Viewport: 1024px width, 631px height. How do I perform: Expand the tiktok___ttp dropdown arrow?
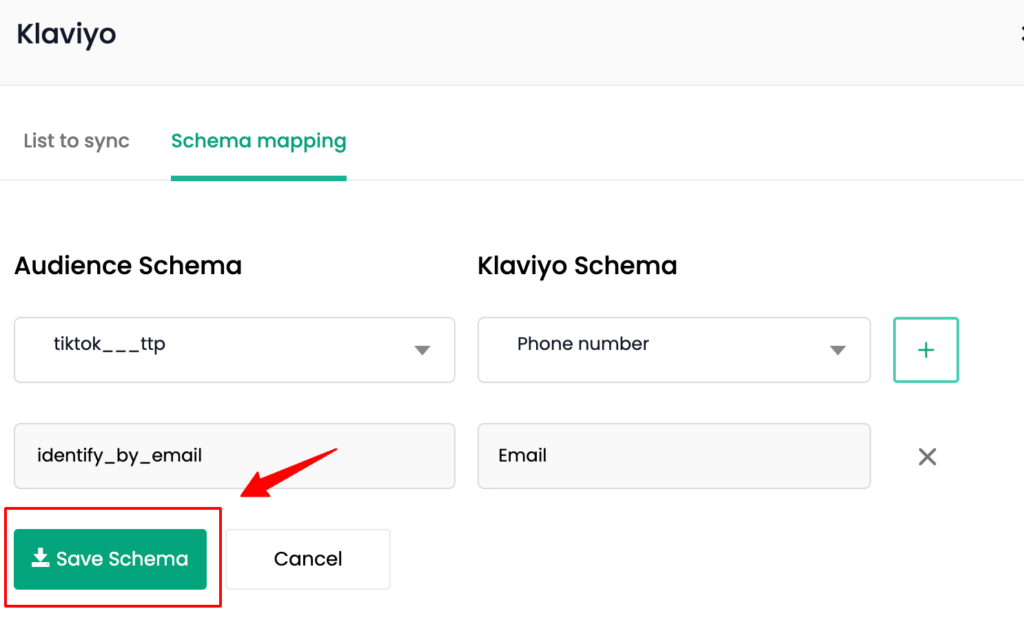[x=423, y=351]
